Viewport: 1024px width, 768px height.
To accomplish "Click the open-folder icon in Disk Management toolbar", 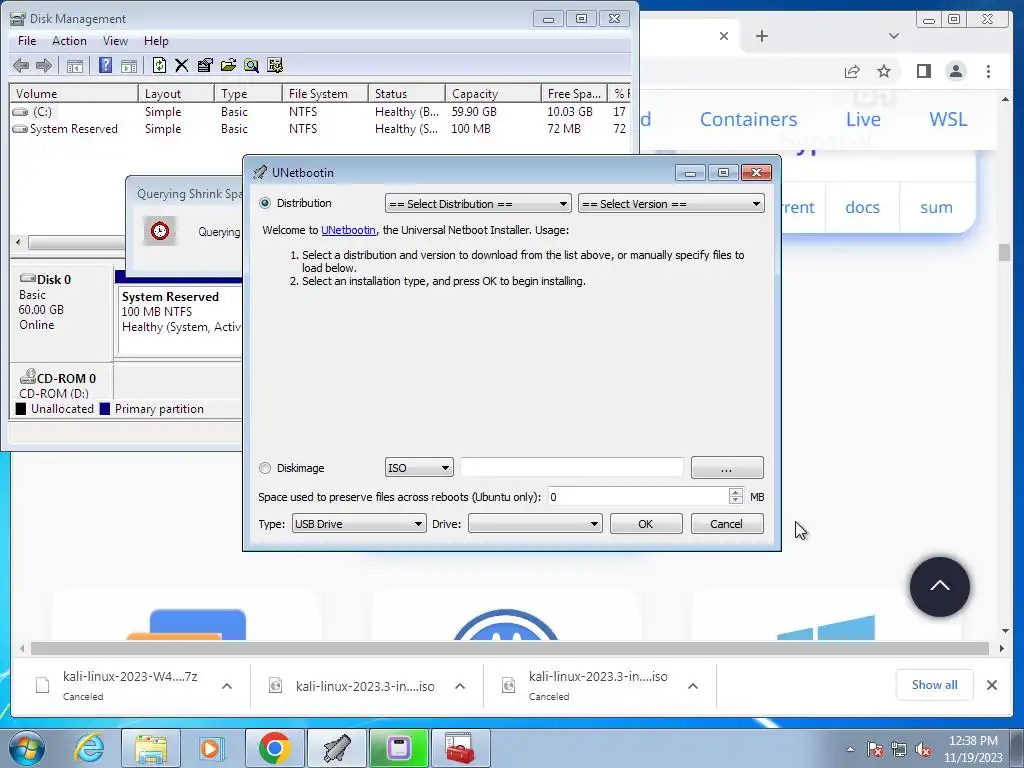I will [x=228, y=65].
